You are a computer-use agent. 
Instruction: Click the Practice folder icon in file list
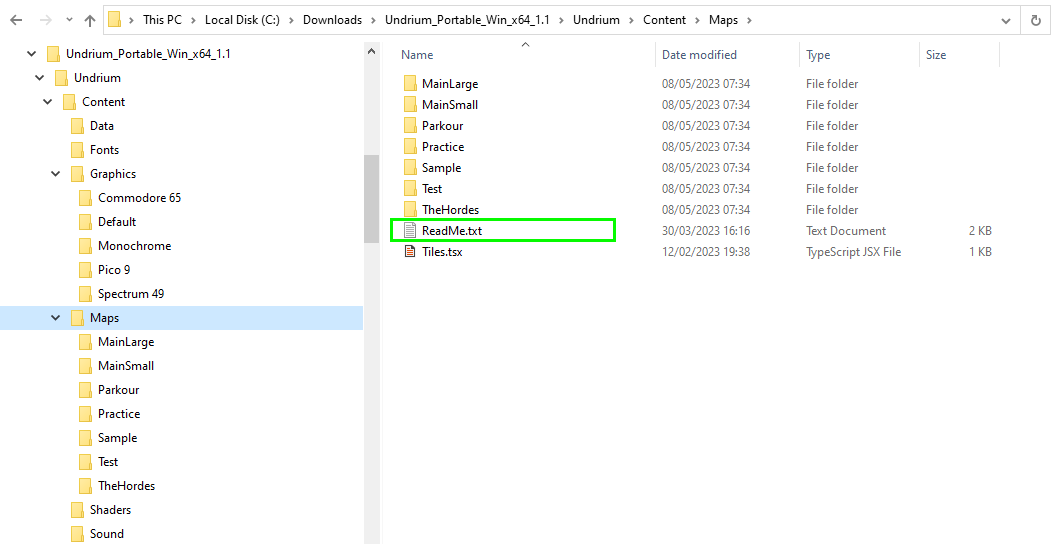[x=410, y=147]
